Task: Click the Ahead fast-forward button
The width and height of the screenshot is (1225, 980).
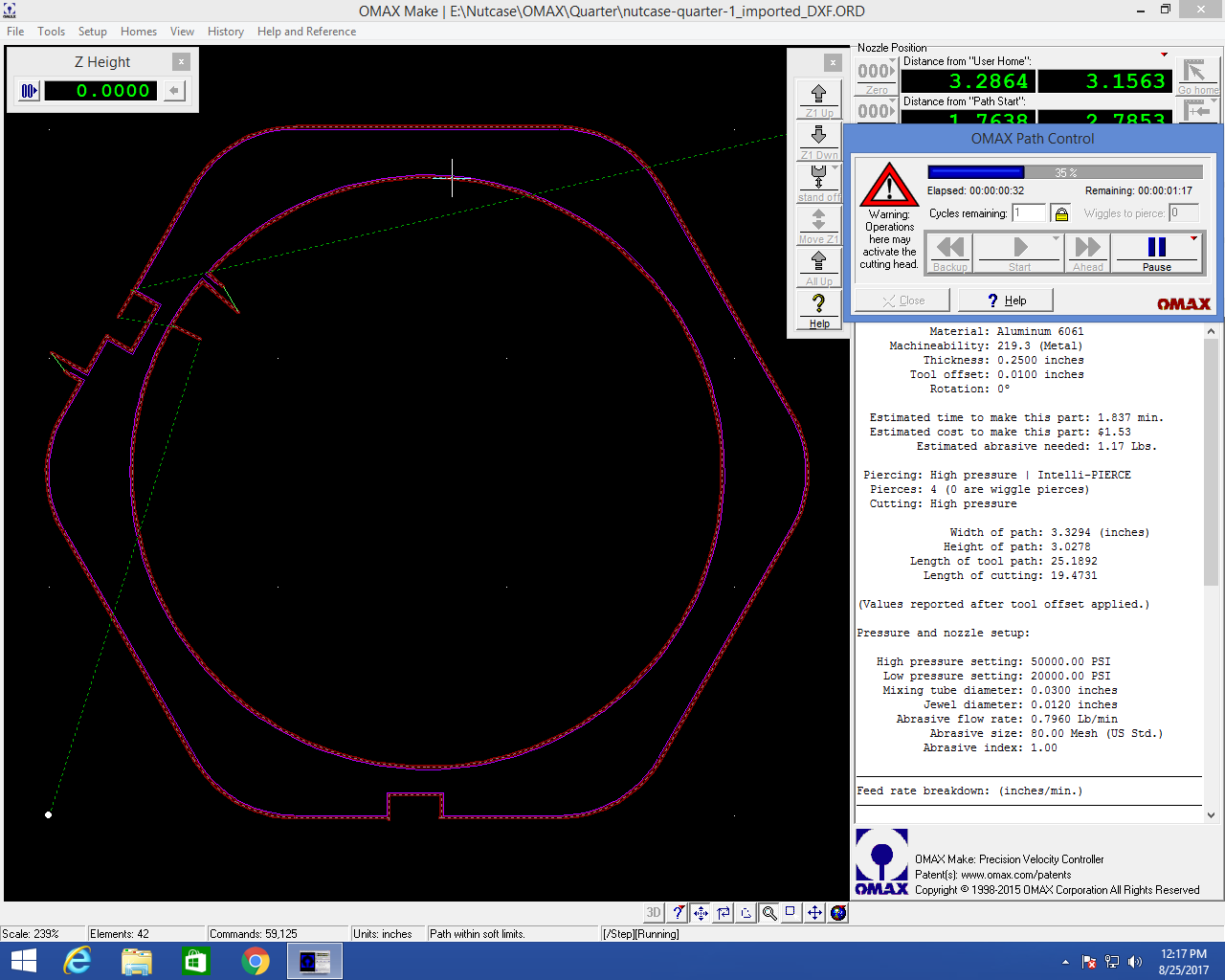Action: tap(1087, 254)
